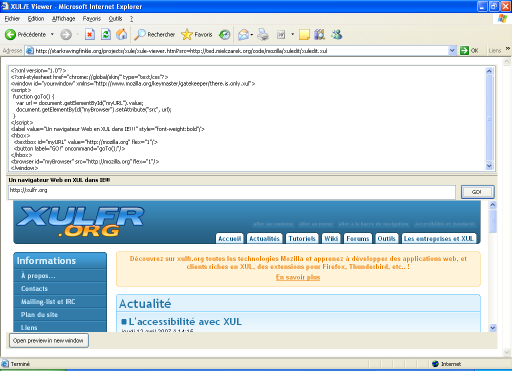Screen dimensions: 512x371
Task: Open the Mail envelope icon
Action: pos(244,34)
